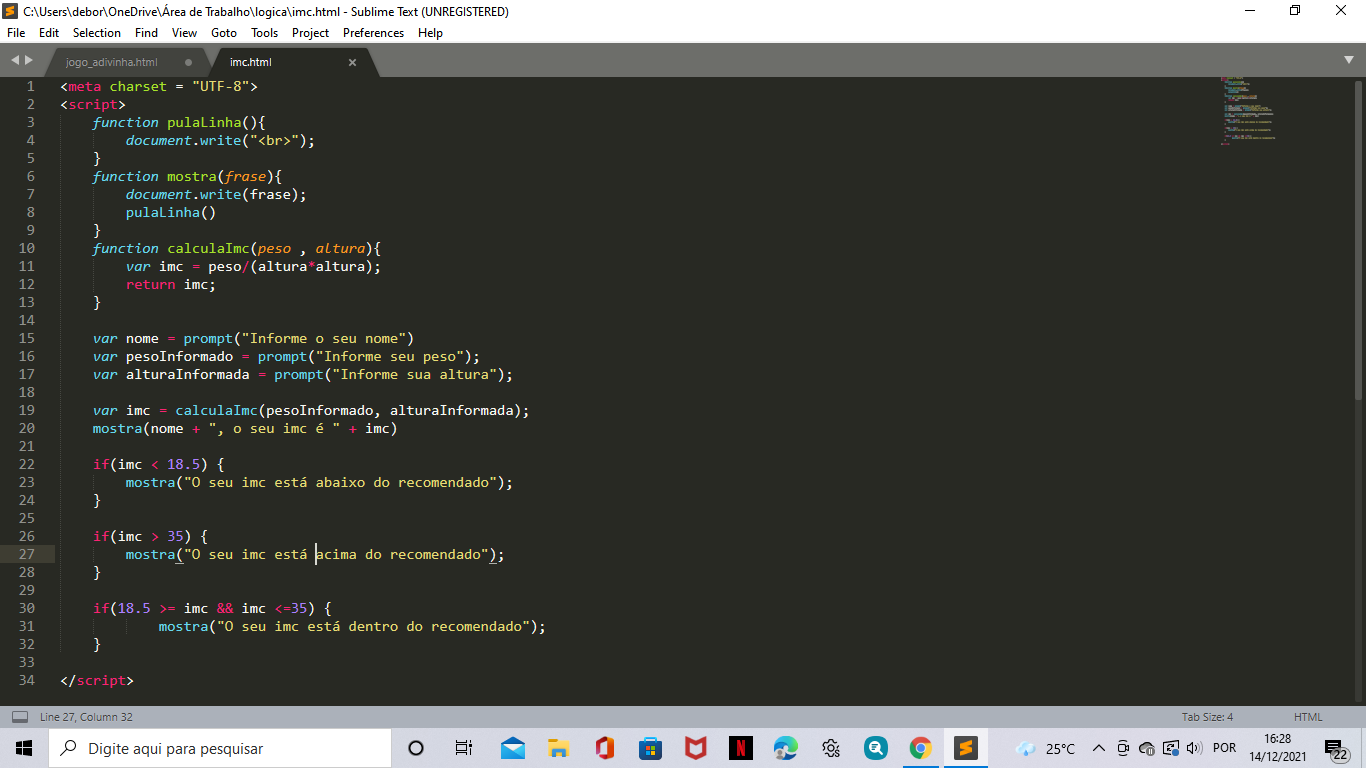Open the teal magnifier app on taskbar

(x=876, y=748)
